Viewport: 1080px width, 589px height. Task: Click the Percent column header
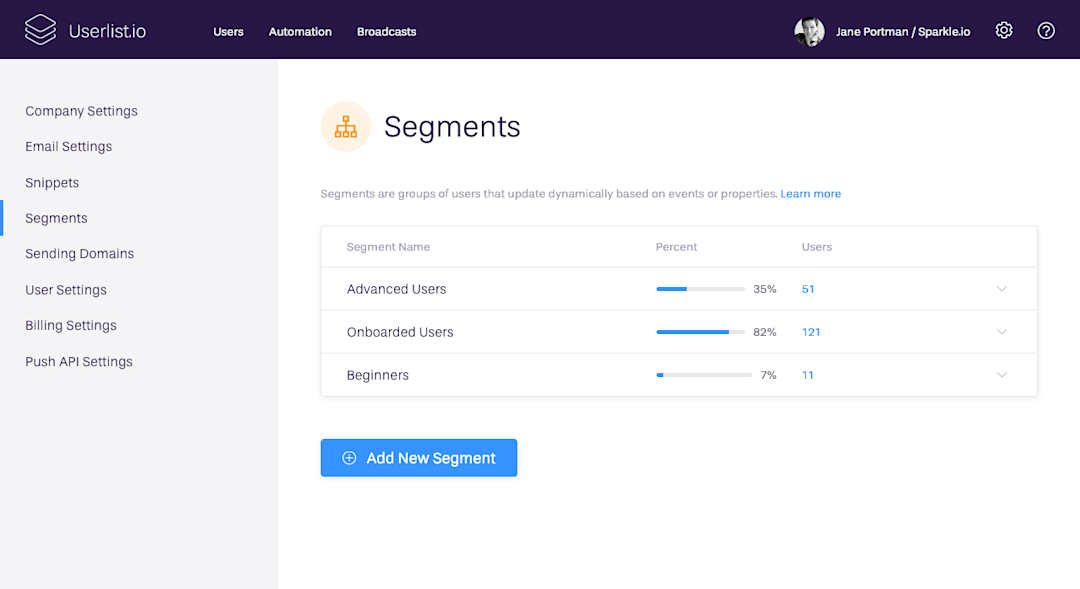pyautogui.click(x=676, y=247)
